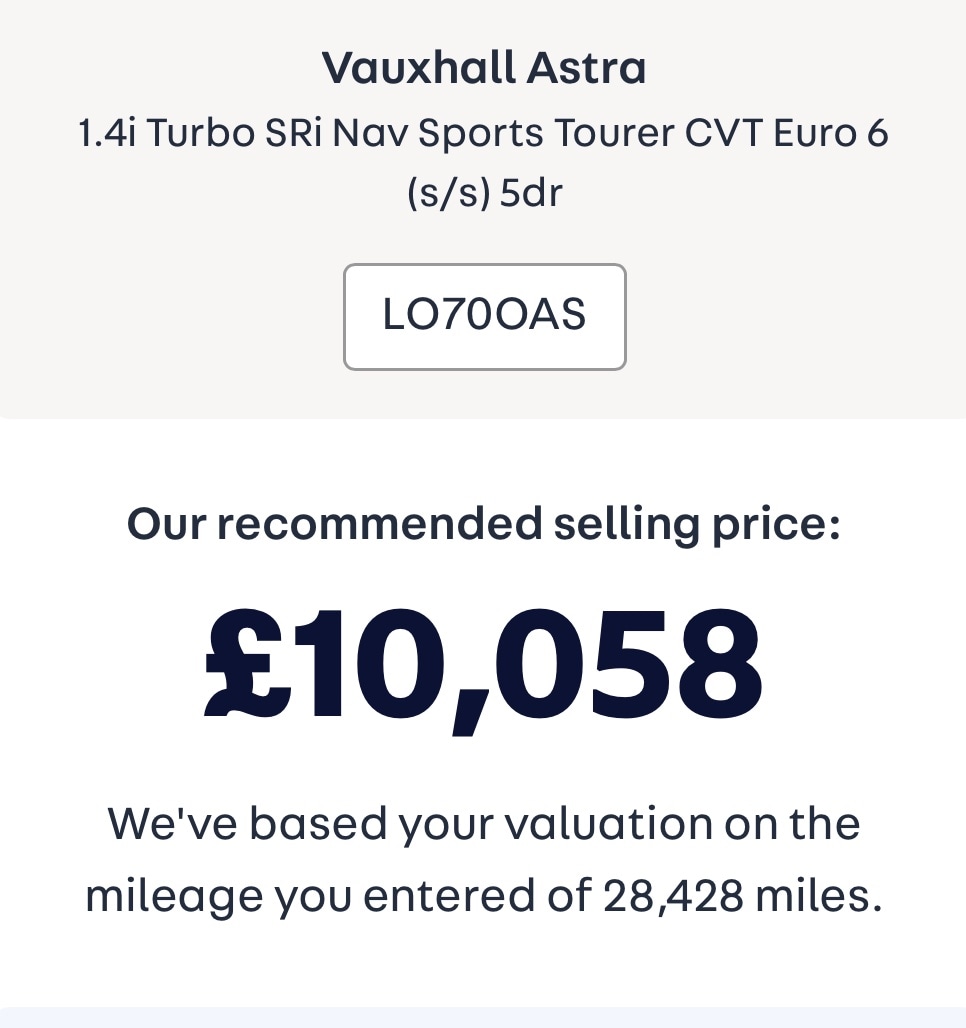This screenshot has height=1028, width=966.
Task: Click the 'mileage you entered of' text
Action: coord(339,897)
